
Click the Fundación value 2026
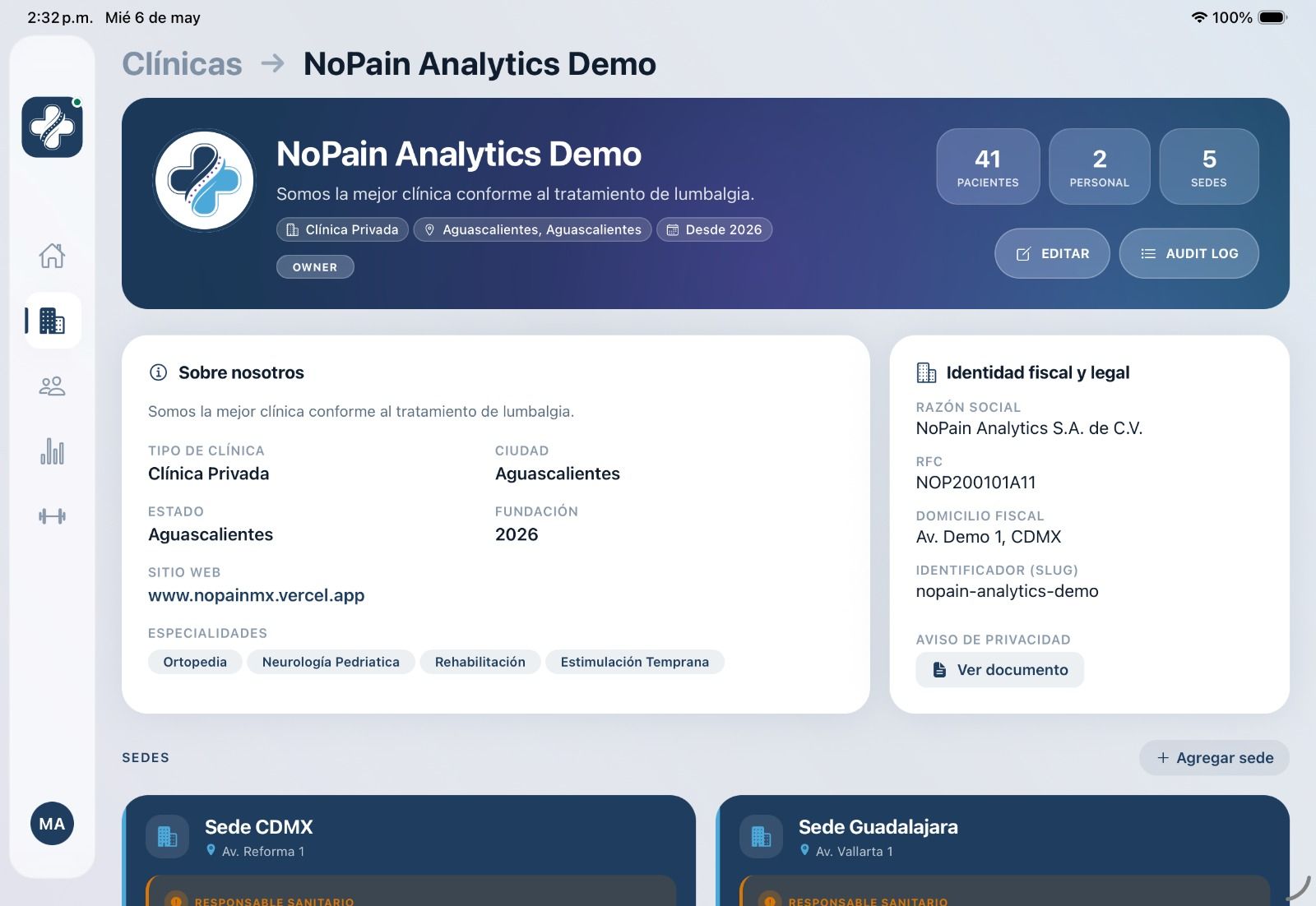(x=517, y=534)
